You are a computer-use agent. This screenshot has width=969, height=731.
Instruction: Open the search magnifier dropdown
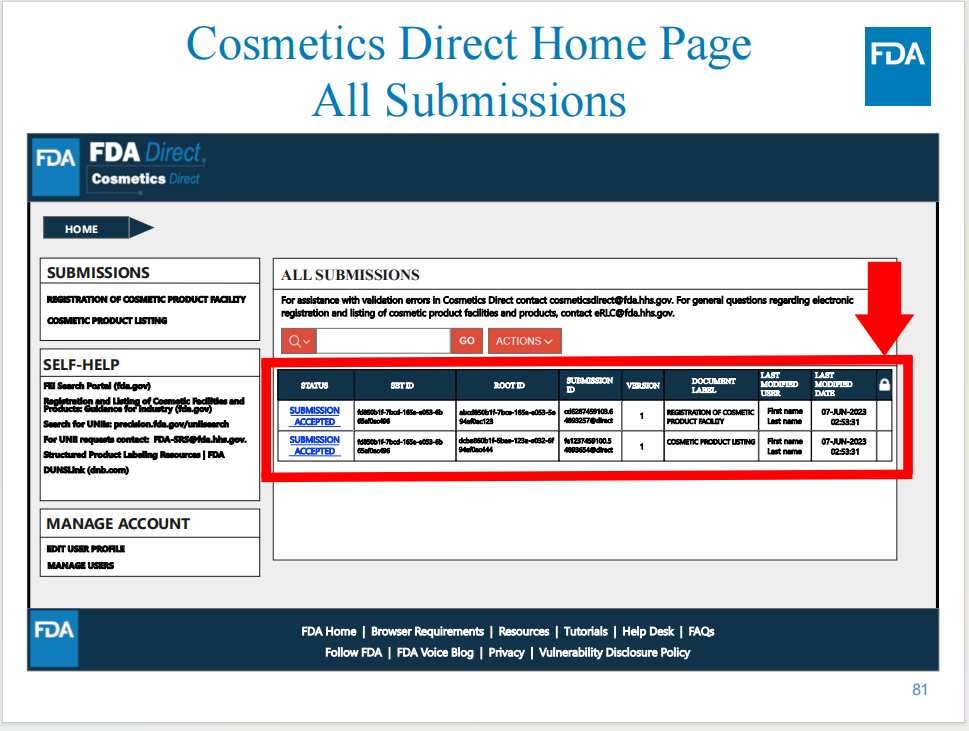tap(299, 341)
